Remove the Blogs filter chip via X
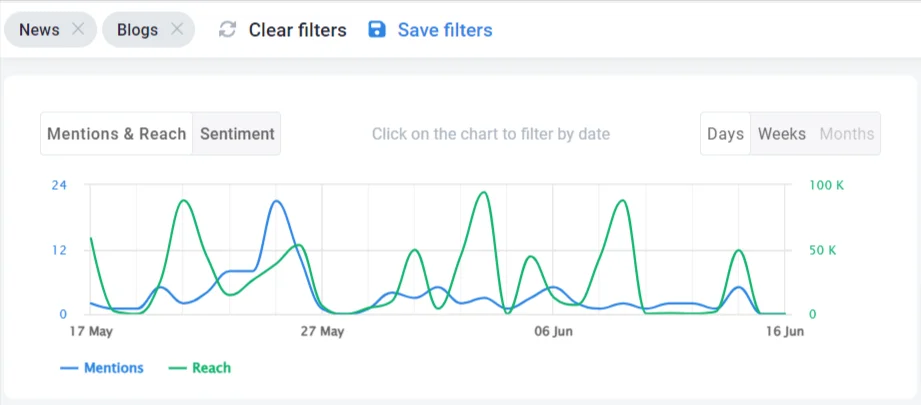921x405 pixels. point(177,30)
